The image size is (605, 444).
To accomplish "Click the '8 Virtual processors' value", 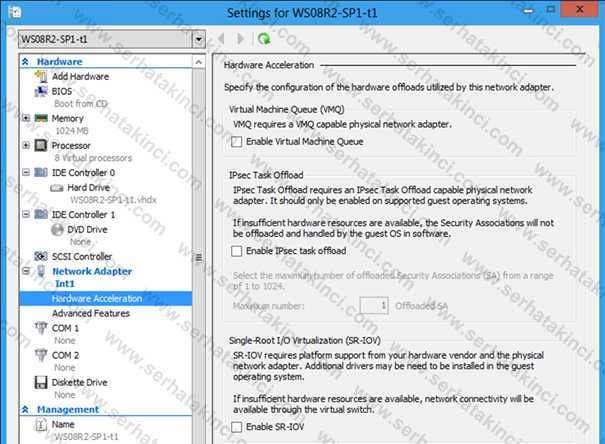I will (93, 158).
